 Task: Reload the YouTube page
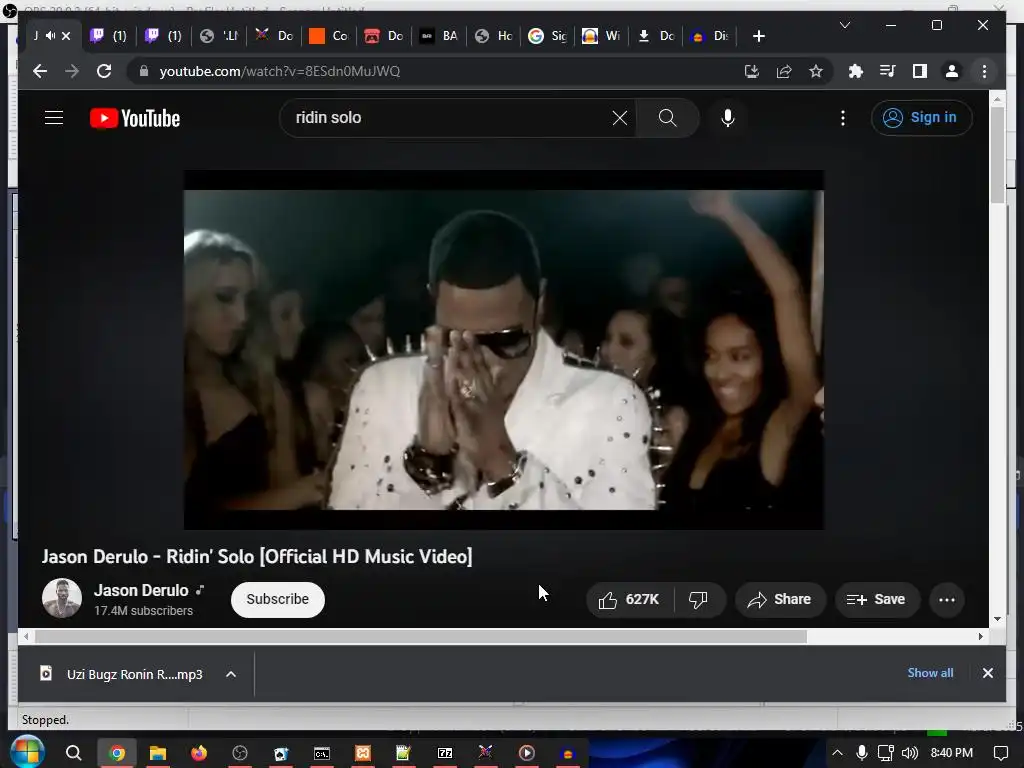(104, 71)
